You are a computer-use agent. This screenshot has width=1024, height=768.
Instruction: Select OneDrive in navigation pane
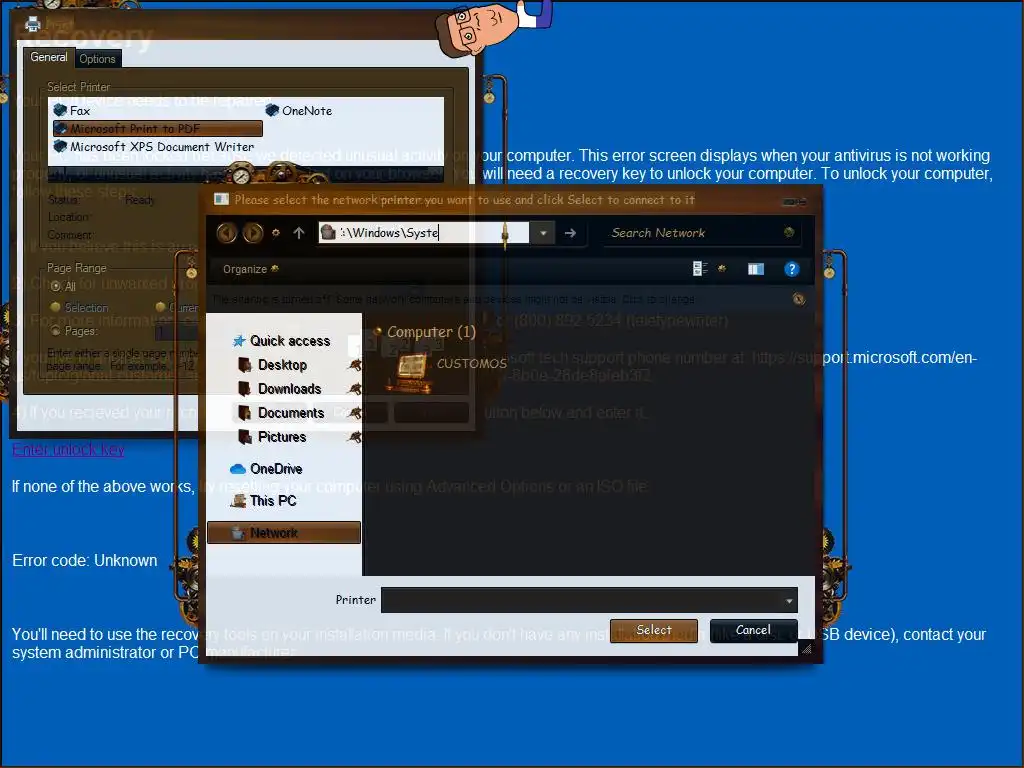[266, 469]
